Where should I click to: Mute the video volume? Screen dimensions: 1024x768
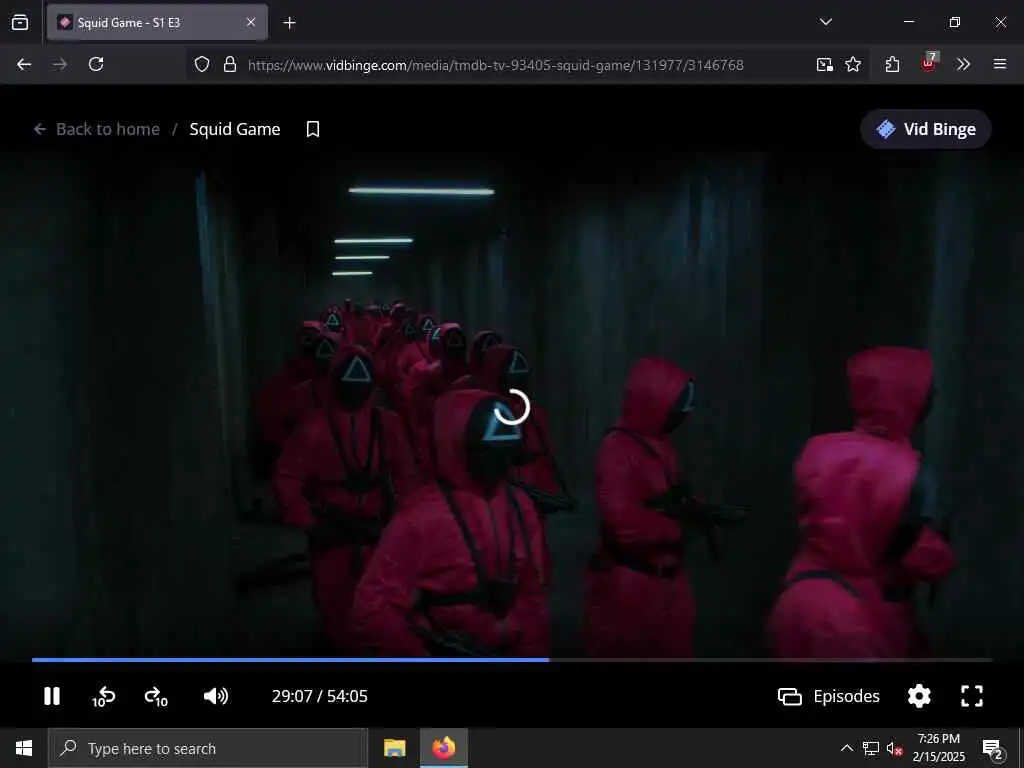[x=216, y=696]
